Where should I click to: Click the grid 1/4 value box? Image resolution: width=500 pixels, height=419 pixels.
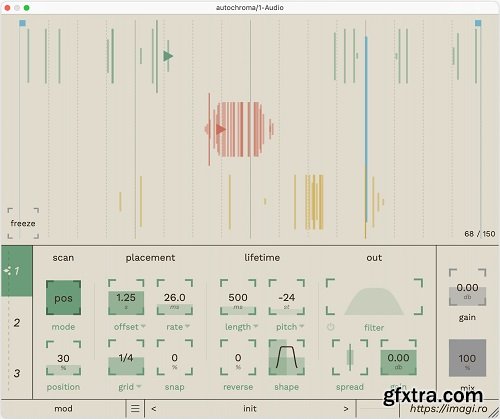click(x=126, y=358)
